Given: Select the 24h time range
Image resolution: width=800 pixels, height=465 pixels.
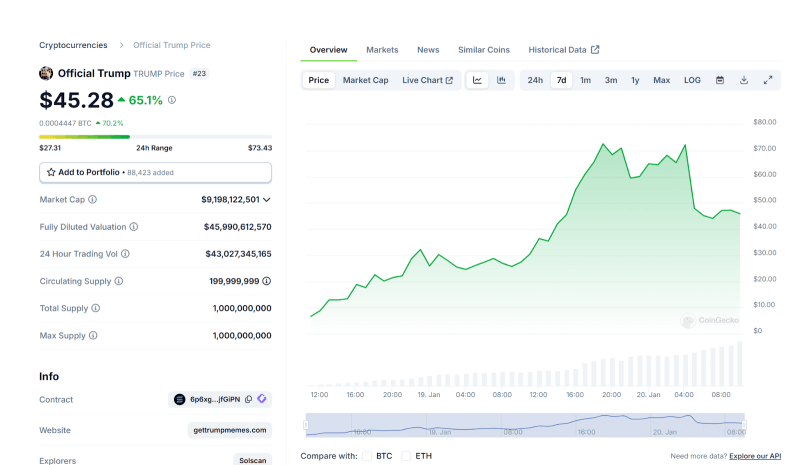Looking at the screenshot, I should 535,80.
